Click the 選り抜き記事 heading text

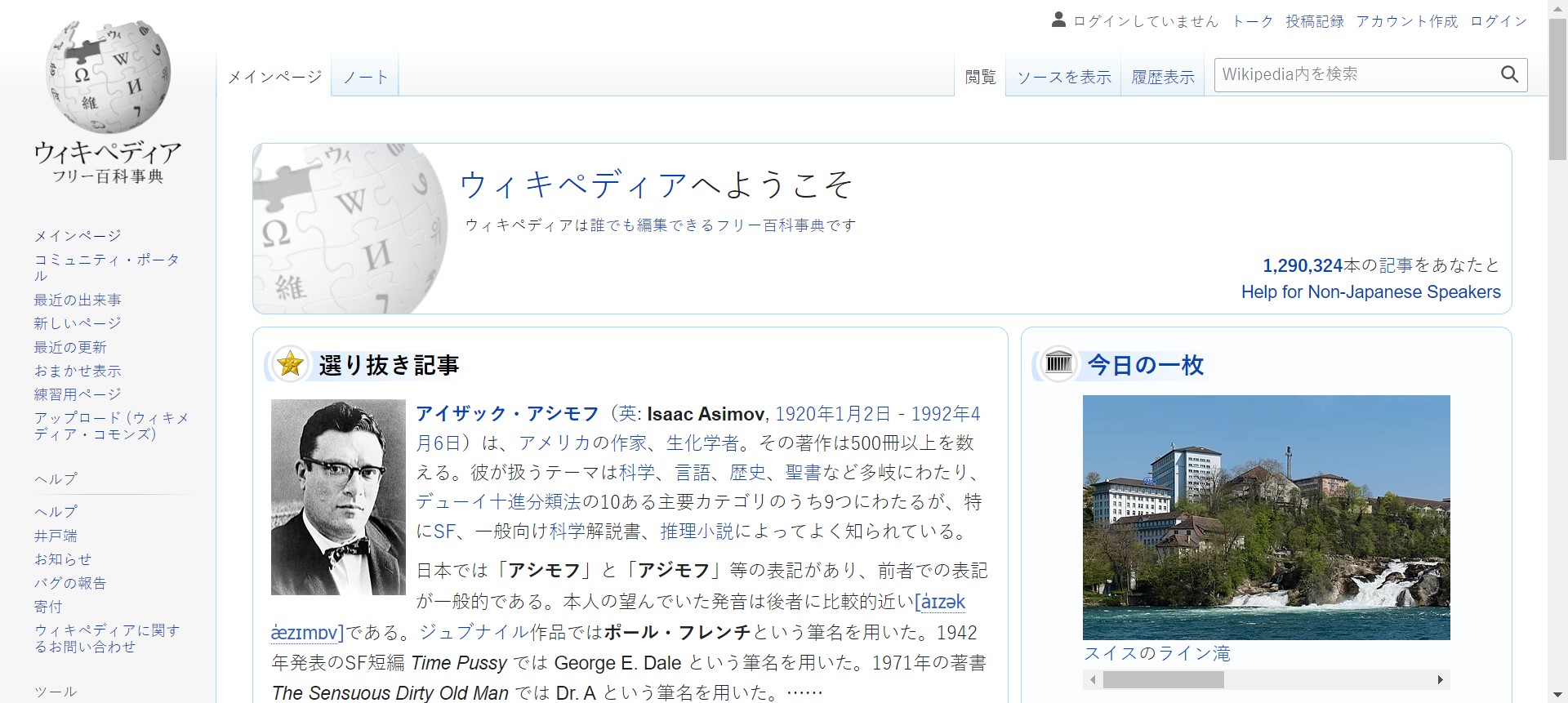[x=389, y=365]
